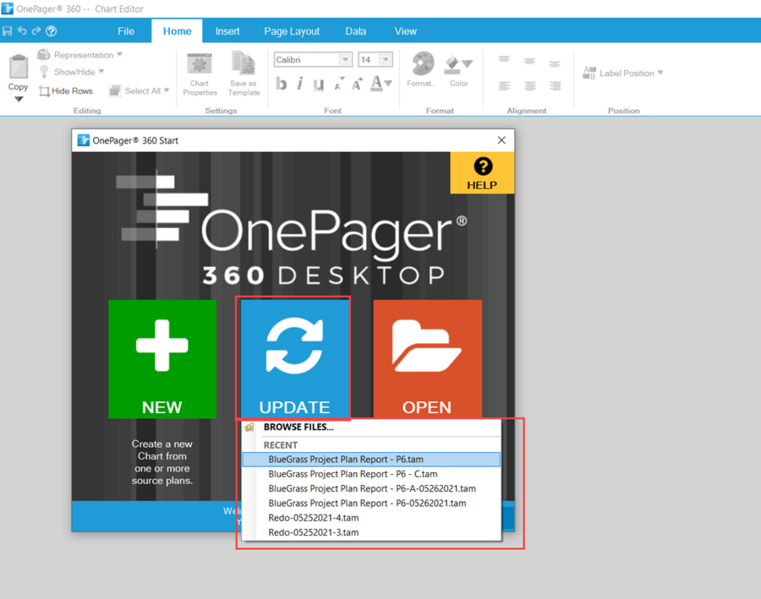Align text to top left
The height and width of the screenshot is (599, 761).
504,60
